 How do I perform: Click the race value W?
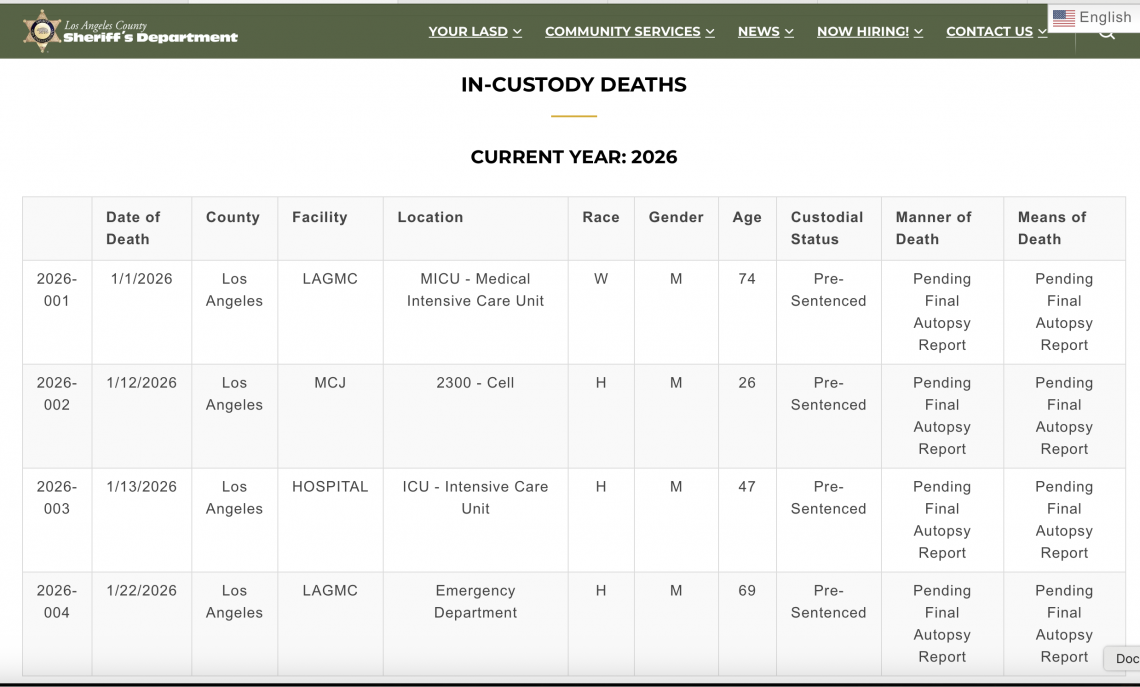601,279
